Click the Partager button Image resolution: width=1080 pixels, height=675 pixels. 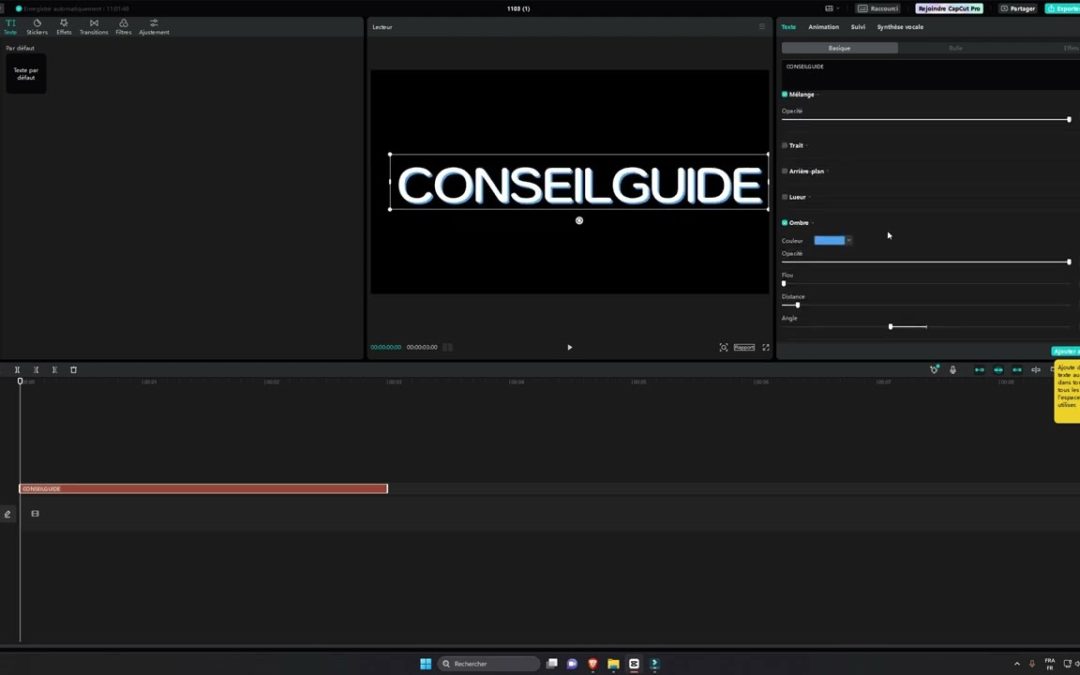[x=1018, y=8]
